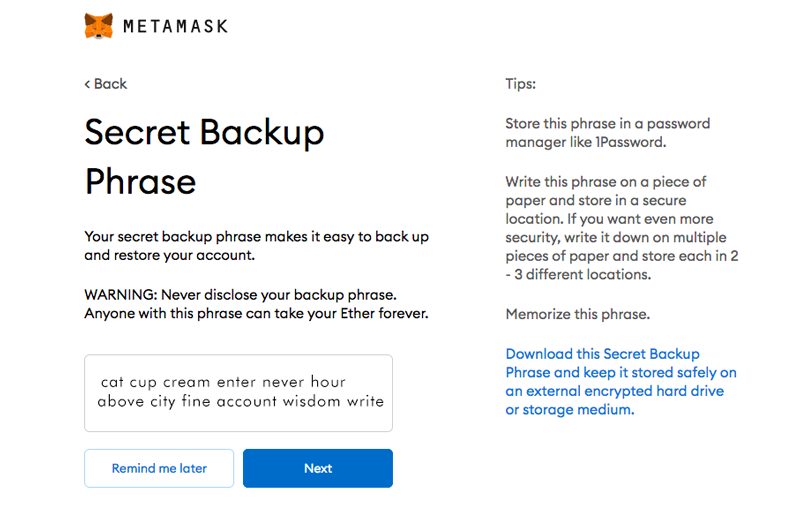Continue with the Next button
Screen dimensions: 800x512
[x=318, y=468]
